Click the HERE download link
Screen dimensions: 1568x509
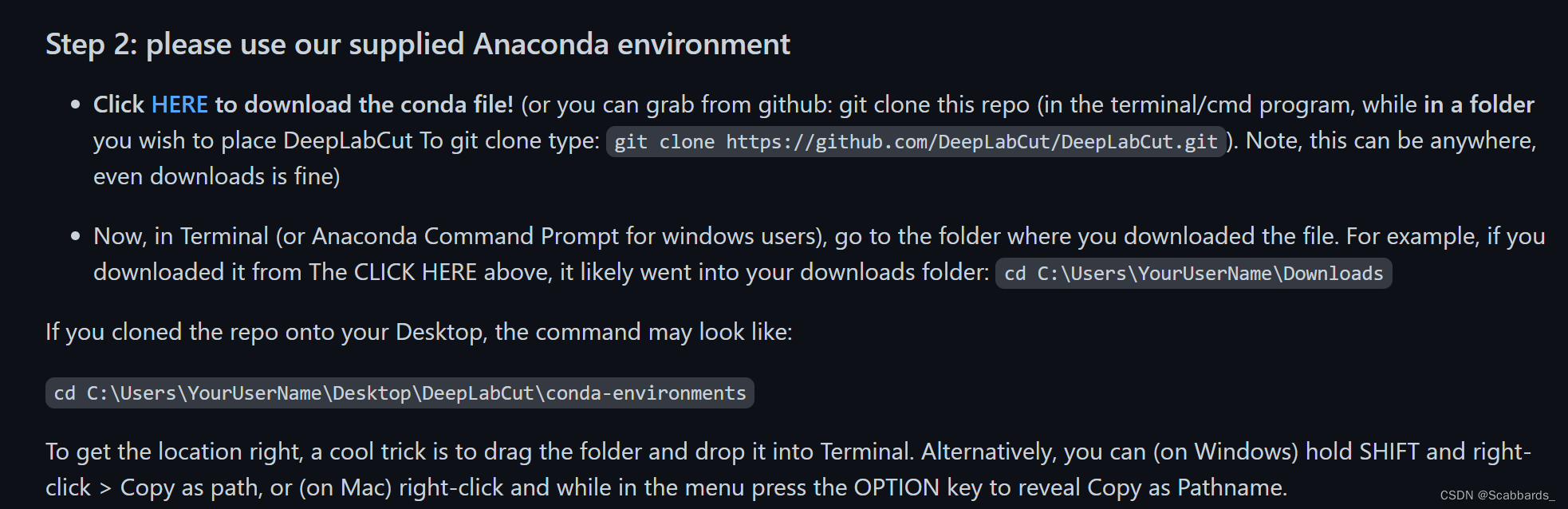[x=179, y=105]
